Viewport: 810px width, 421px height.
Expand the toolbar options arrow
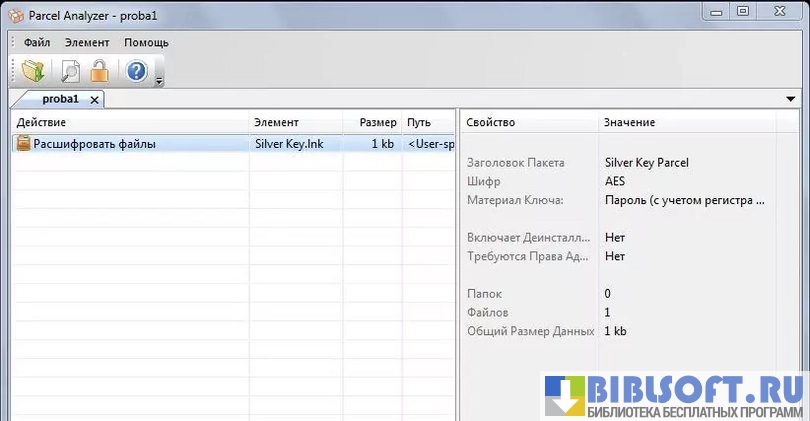pos(159,80)
